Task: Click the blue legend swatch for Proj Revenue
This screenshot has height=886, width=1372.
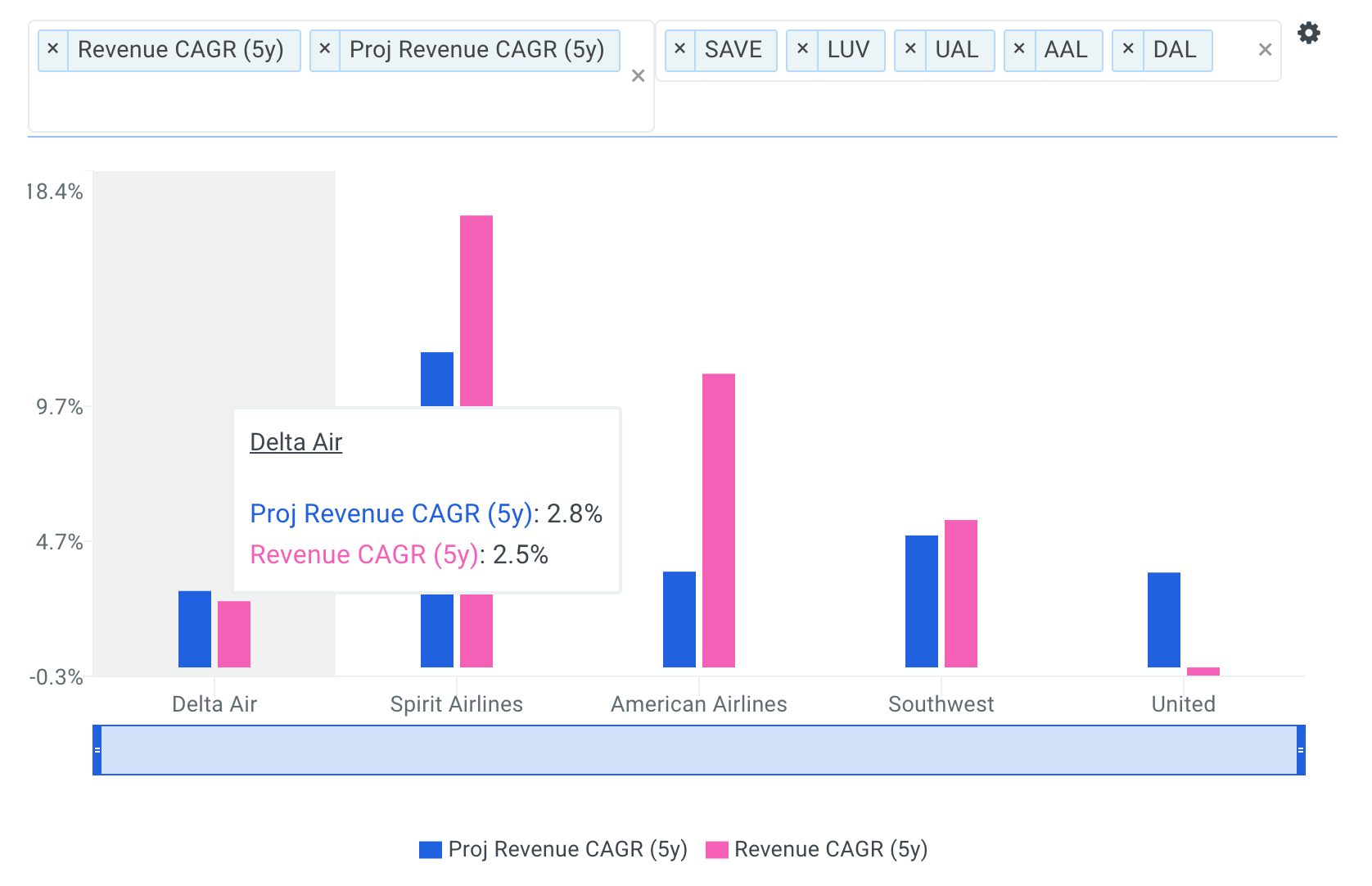Action: click(431, 850)
